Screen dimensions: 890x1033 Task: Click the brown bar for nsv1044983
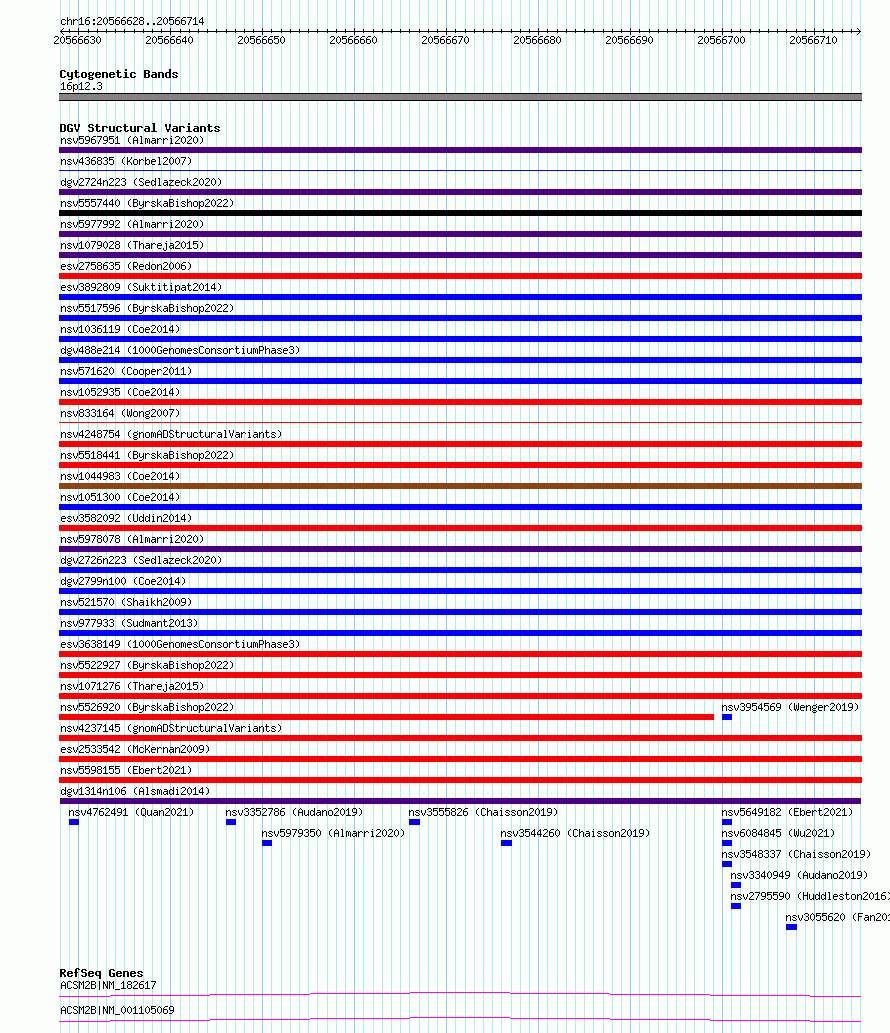460,486
